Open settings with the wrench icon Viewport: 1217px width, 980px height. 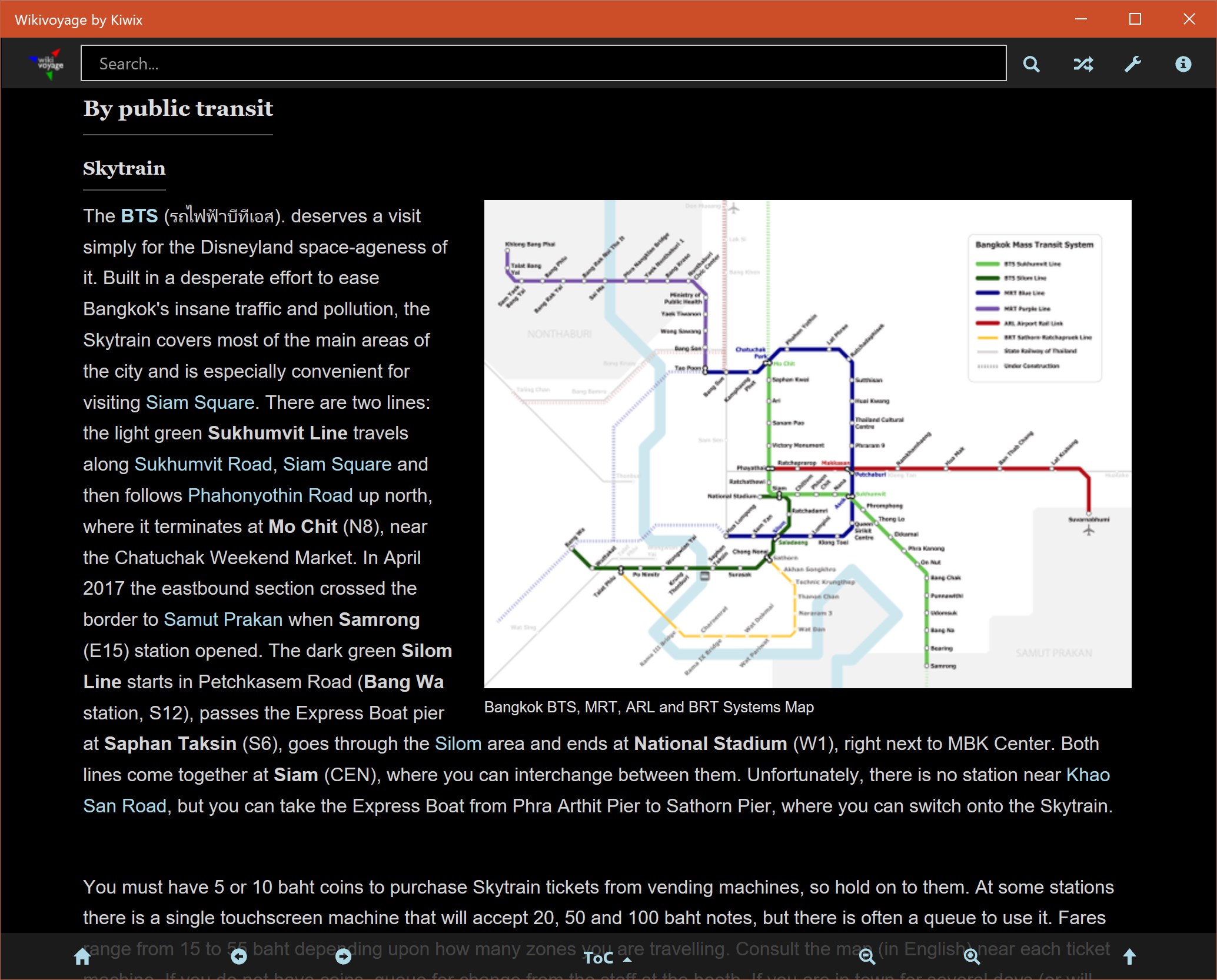(1133, 64)
